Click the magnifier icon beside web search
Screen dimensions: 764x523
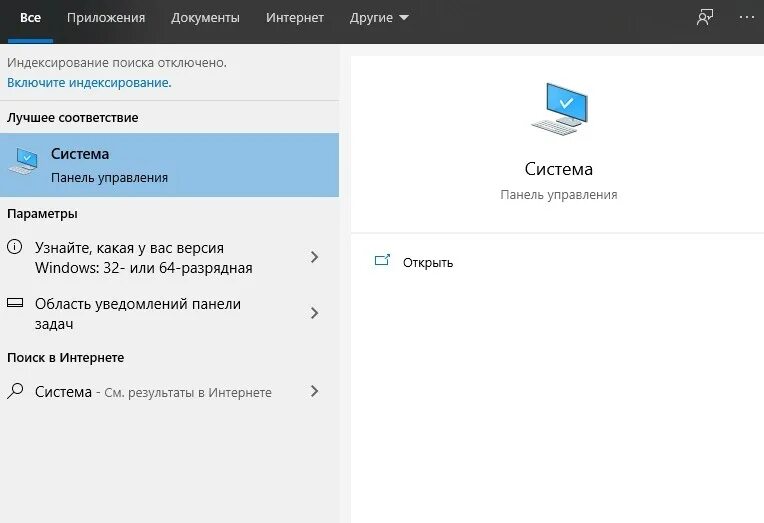pos(15,391)
